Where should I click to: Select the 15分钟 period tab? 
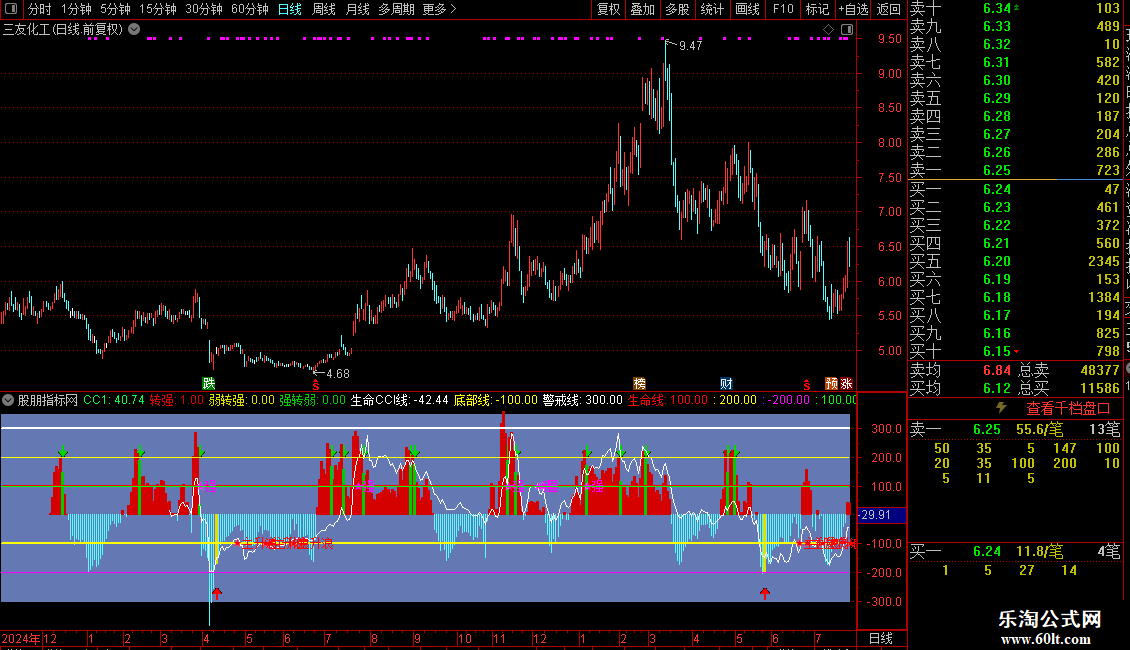tap(158, 9)
